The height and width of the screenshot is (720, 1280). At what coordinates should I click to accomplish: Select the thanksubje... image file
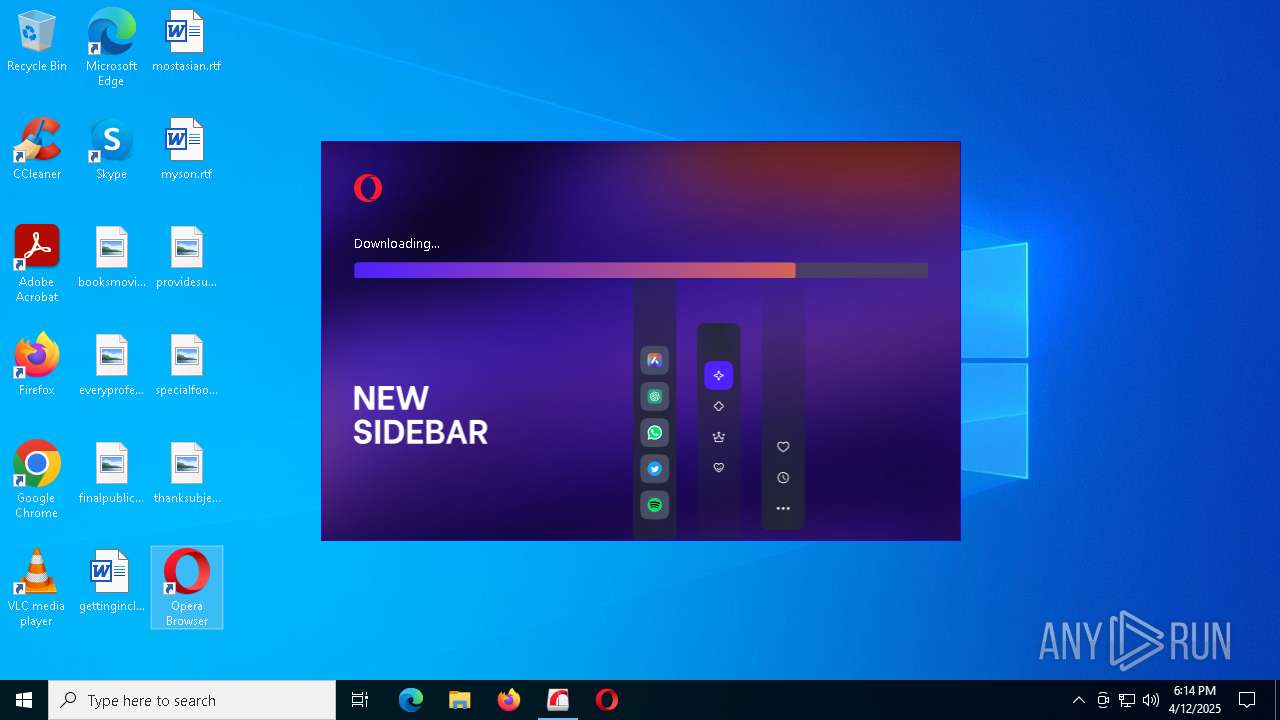point(186,473)
